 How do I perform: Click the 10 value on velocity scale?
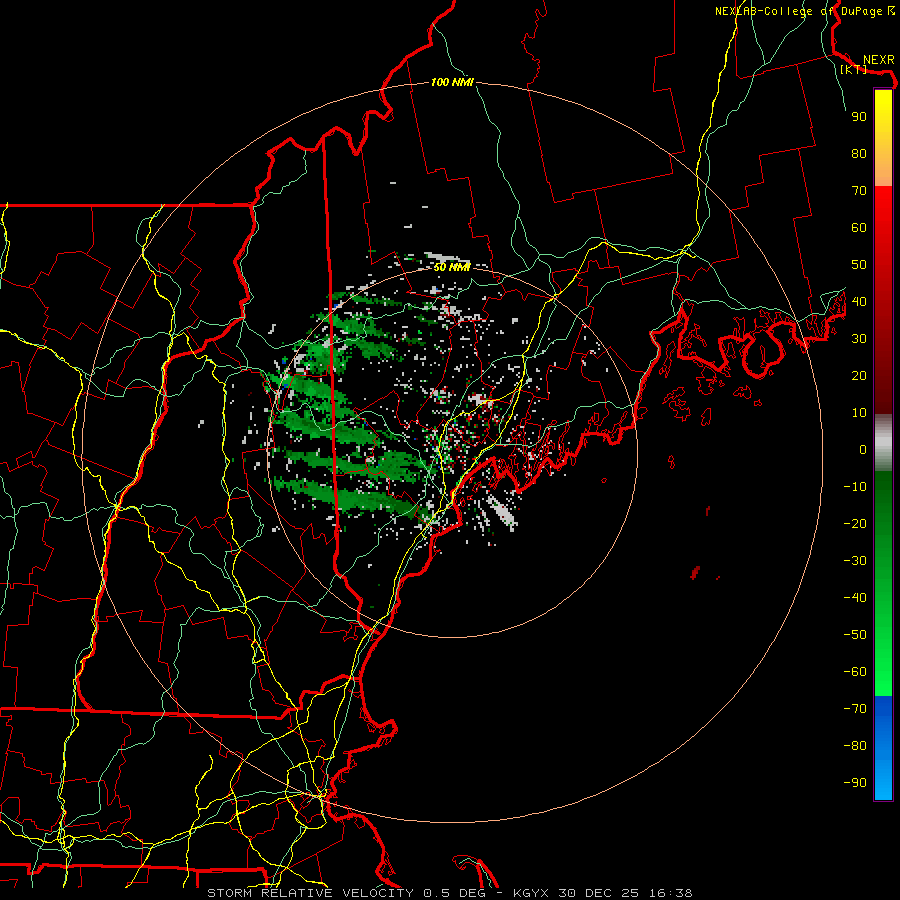pyautogui.click(x=859, y=413)
